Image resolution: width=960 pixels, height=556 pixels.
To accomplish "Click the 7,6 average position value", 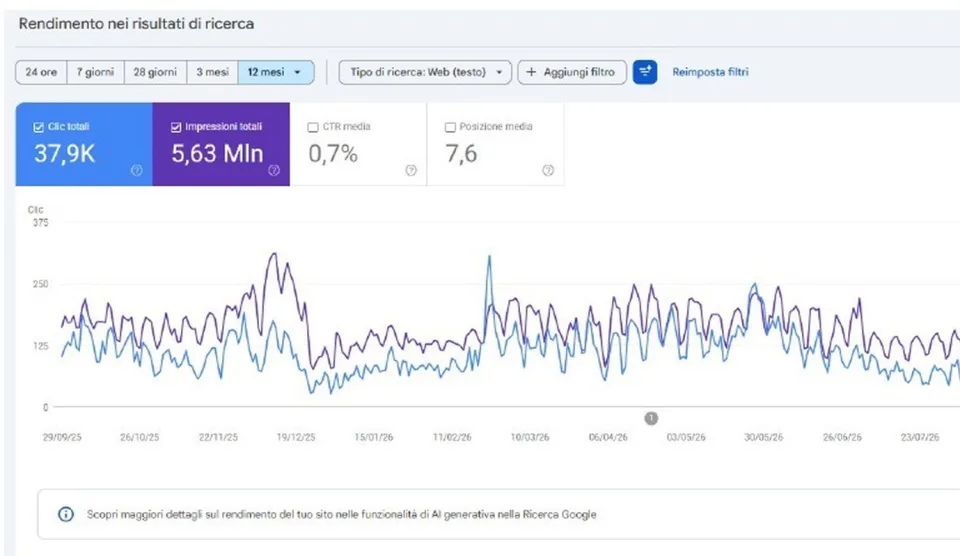I will pyautogui.click(x=461, y=154).
